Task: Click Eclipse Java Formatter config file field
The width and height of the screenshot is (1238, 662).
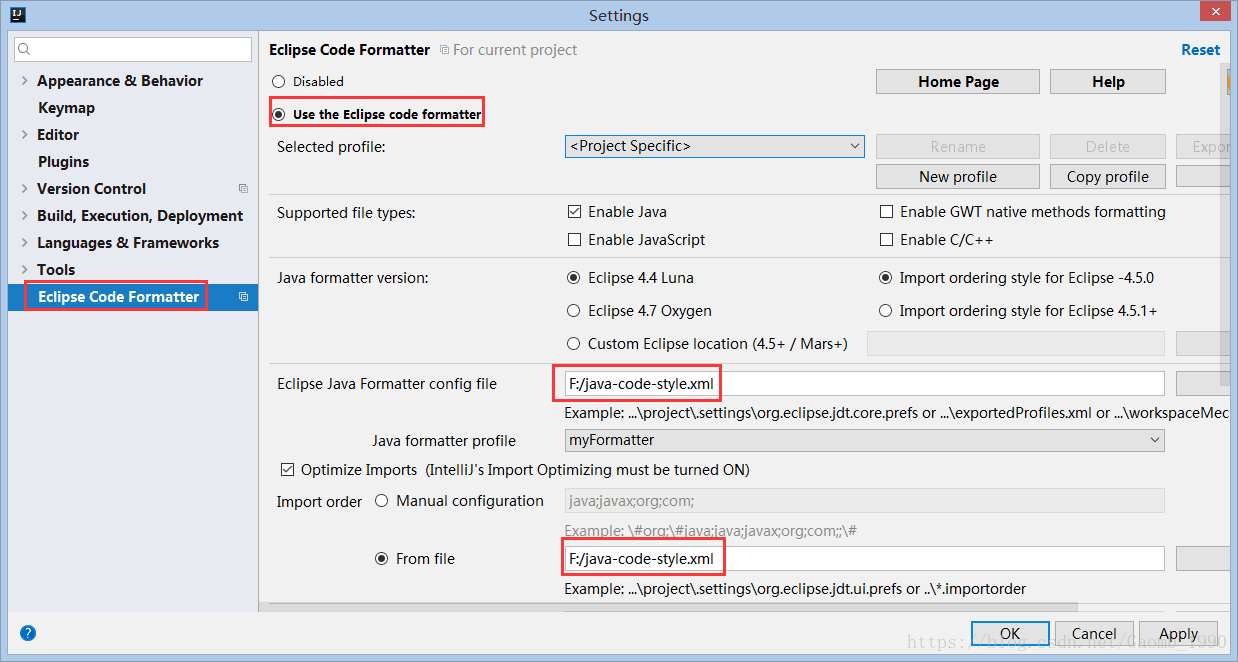Action: [x=864, y=384]
